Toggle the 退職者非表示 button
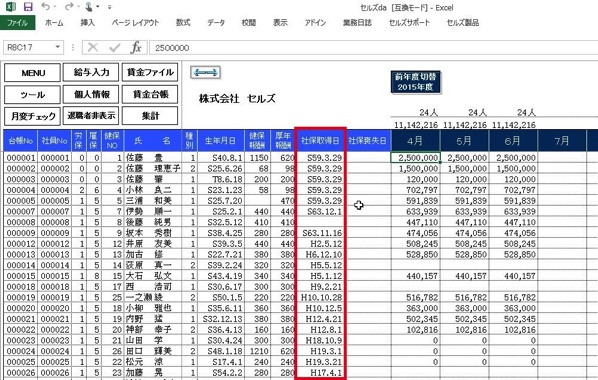598x380 pixels. tap(91, 116)
